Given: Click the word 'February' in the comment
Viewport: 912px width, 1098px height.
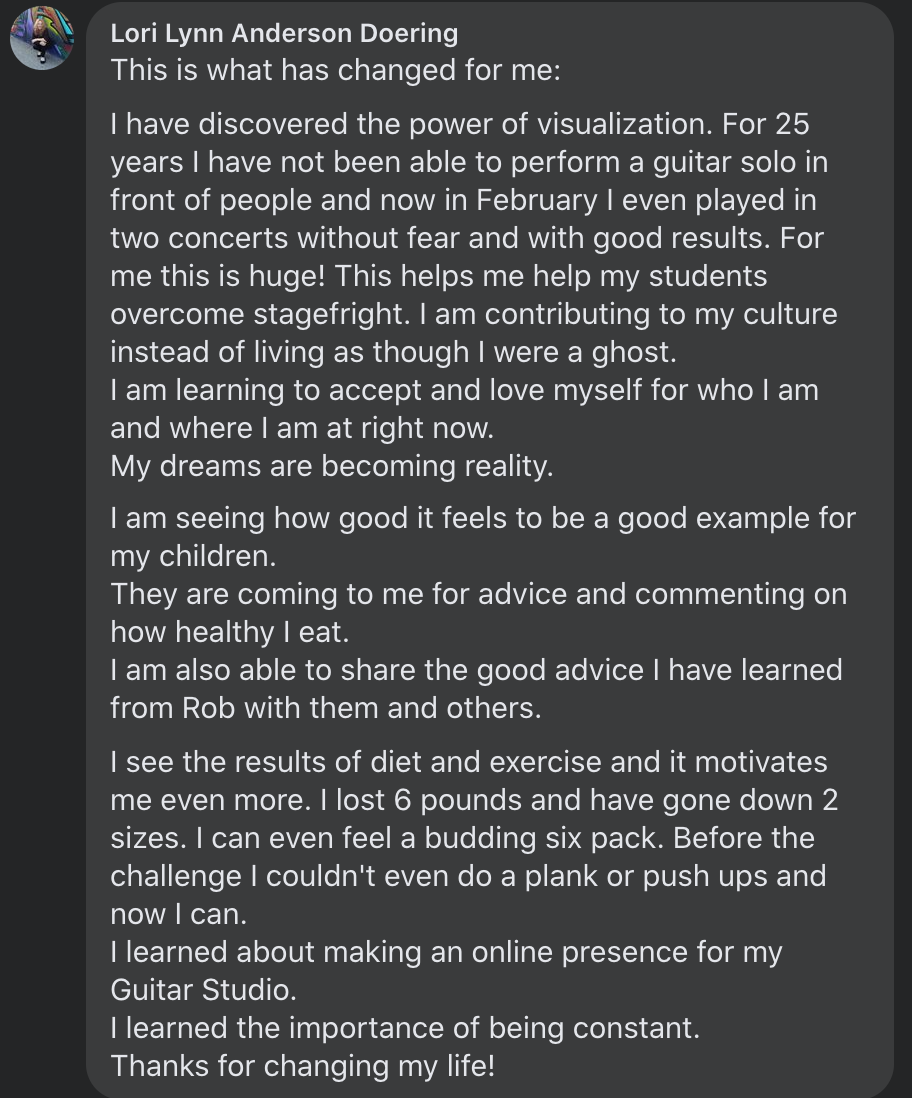Looking at the screenshot, I should 537,200.
